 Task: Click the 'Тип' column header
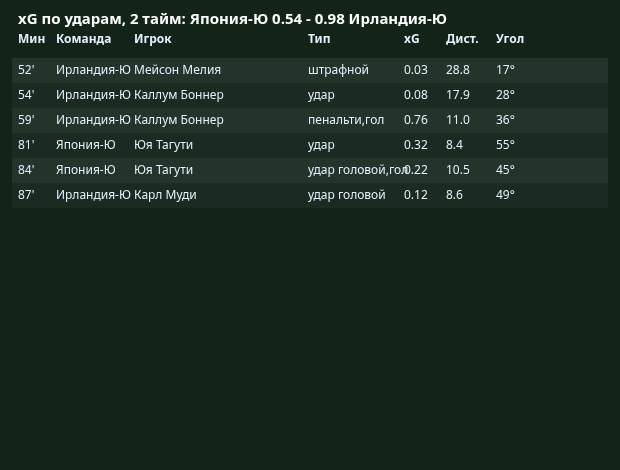click(x=319, y=39)
